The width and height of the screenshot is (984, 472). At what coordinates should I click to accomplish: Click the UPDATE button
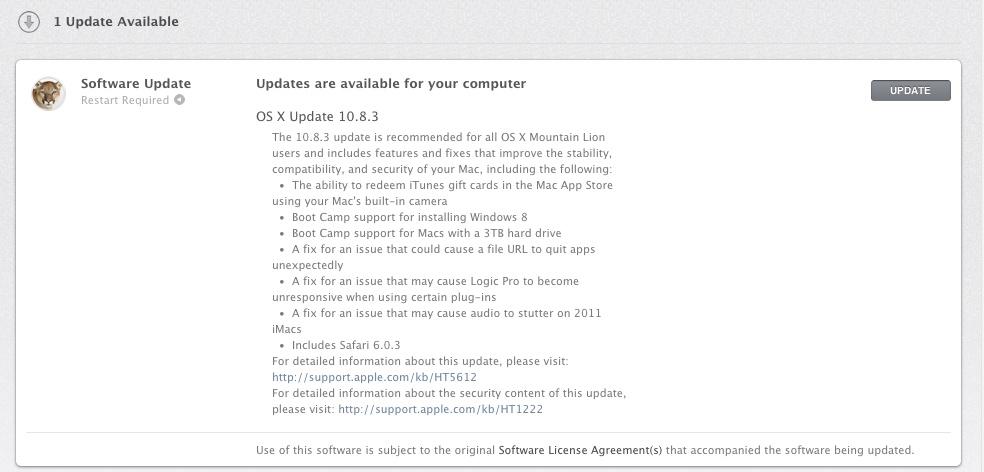911,90
